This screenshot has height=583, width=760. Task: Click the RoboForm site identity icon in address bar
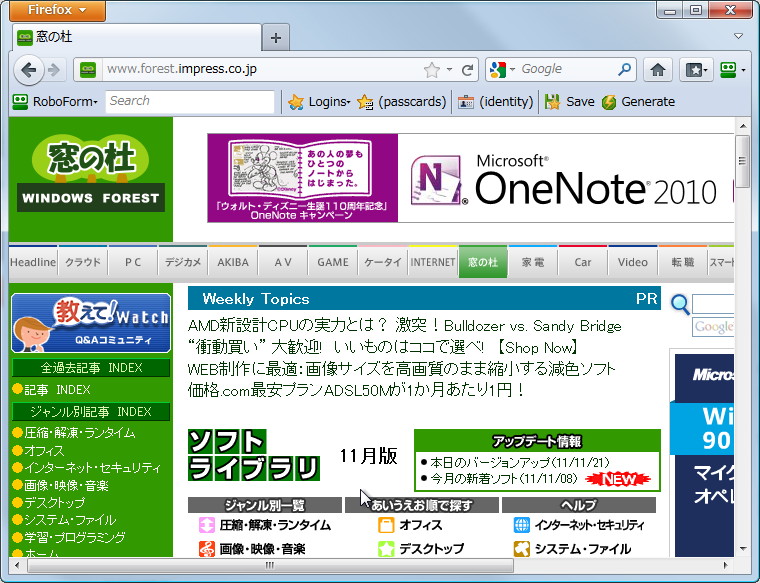click(x=88, y=70)
